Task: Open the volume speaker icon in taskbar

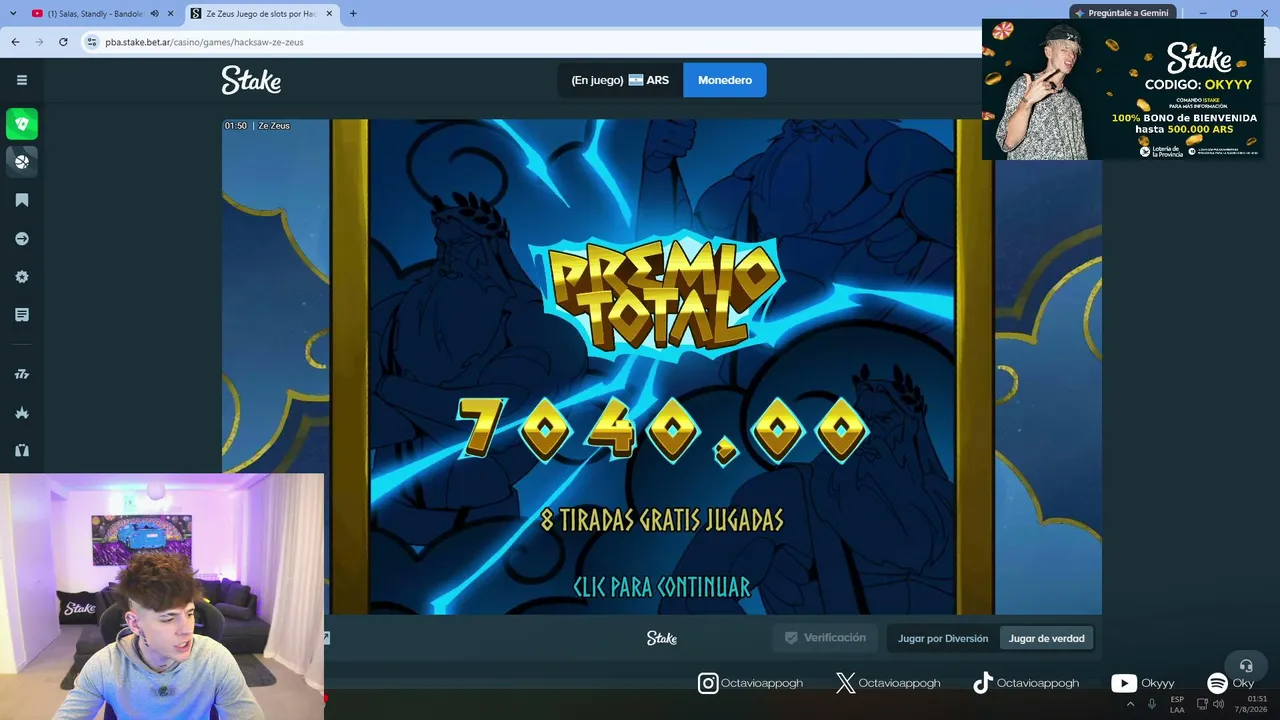Action: tap(1218, 704)
